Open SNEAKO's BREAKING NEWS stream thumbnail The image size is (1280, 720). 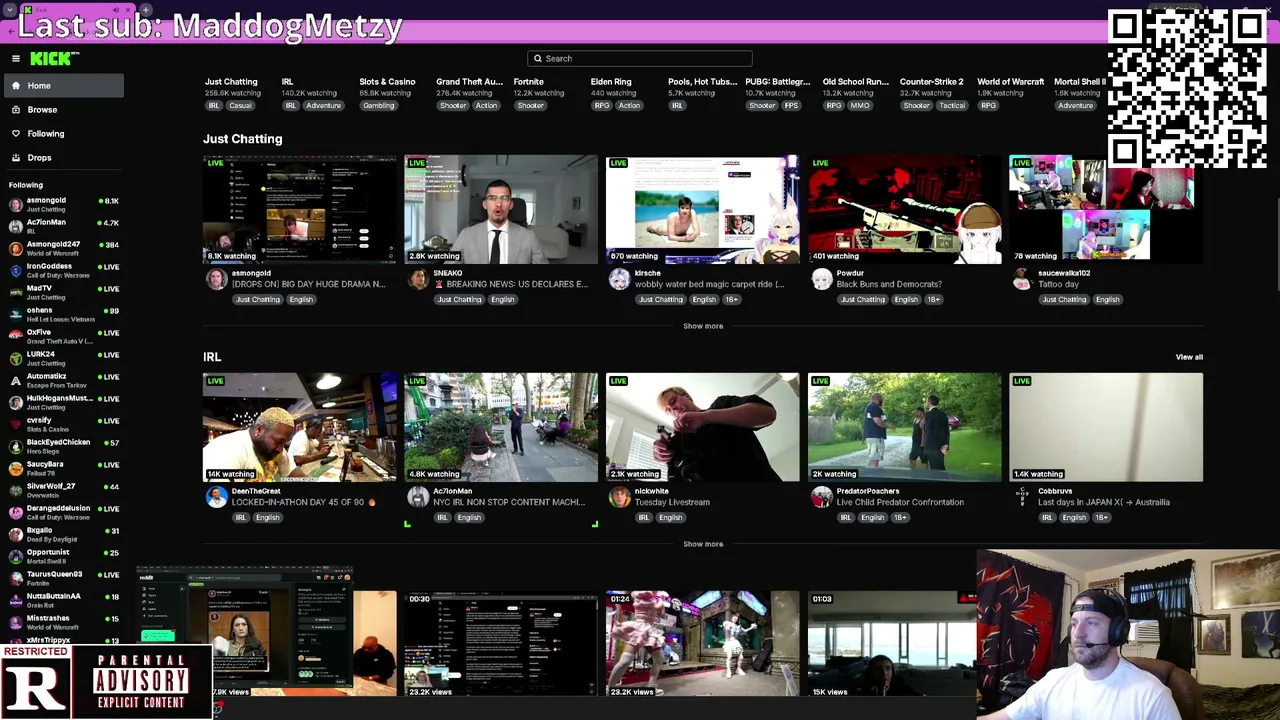pyautogui.click(x=501, y=210)
